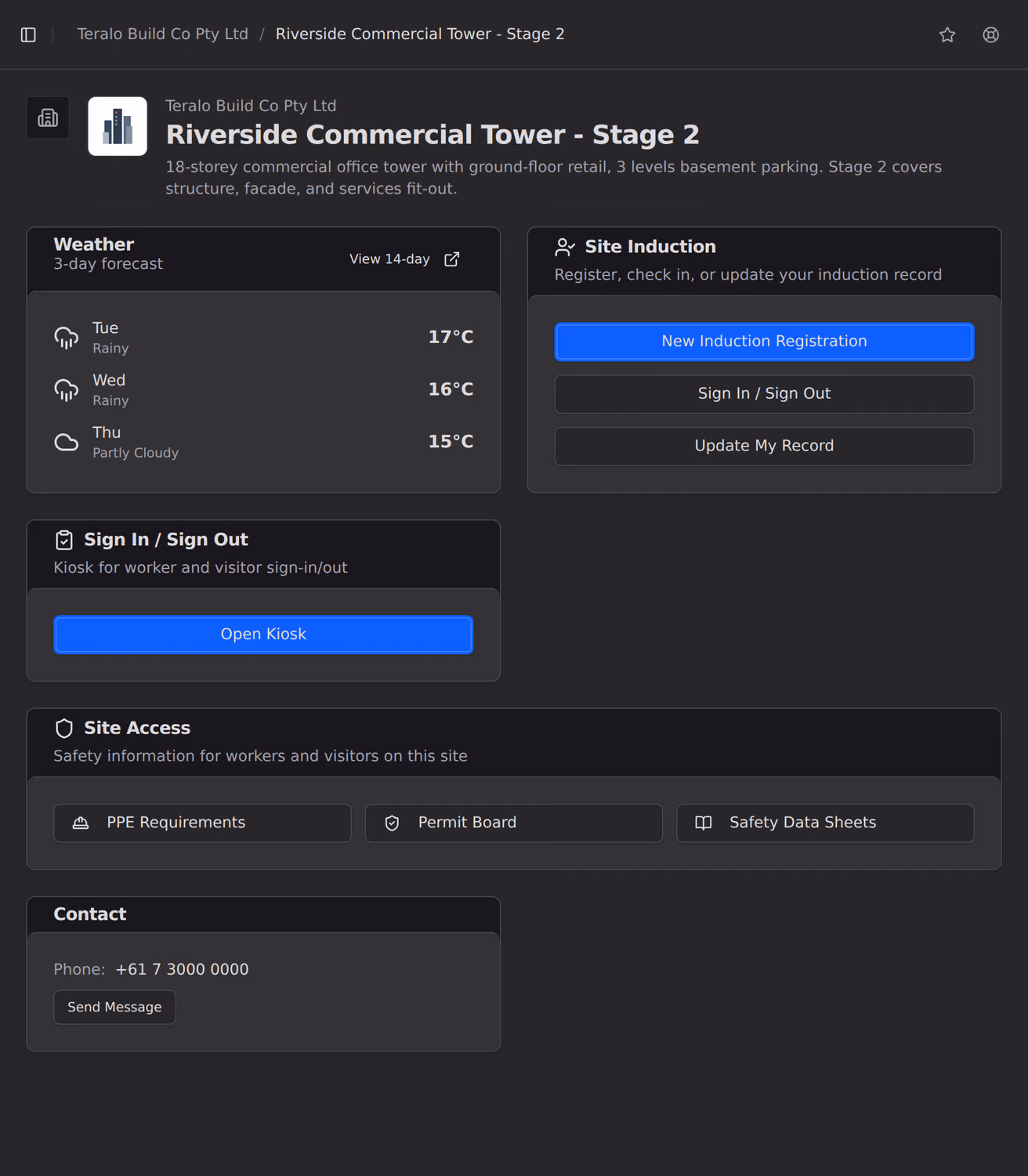Open Teralo Build Co Pty Ltd breadcrumb

coord(163,34)
